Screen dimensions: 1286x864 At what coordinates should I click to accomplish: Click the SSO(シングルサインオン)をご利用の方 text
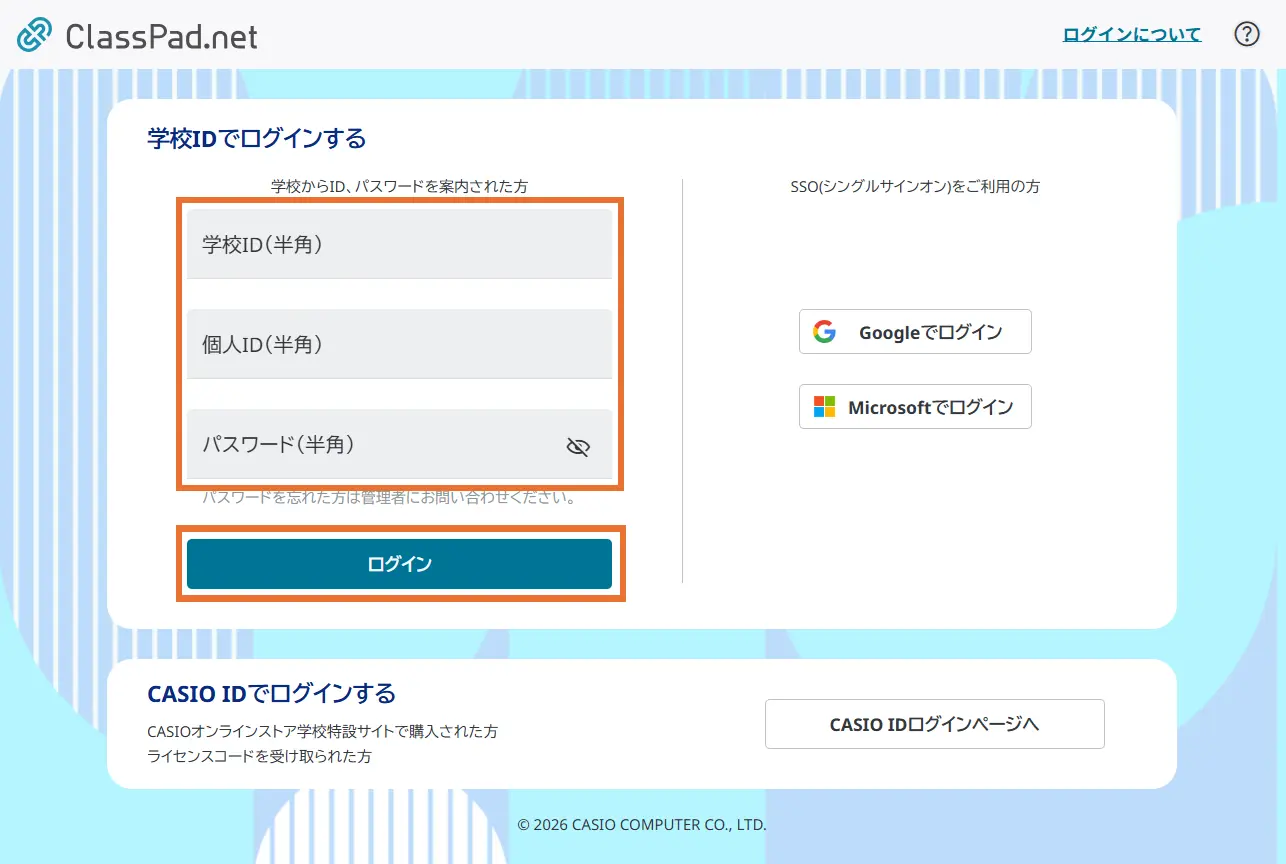915,186
